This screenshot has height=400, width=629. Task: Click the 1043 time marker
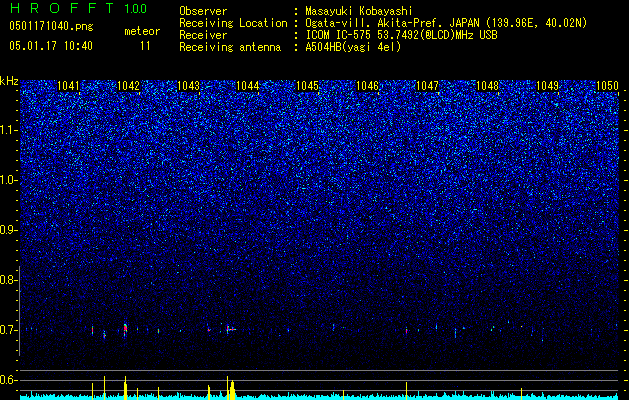(188, 86)
